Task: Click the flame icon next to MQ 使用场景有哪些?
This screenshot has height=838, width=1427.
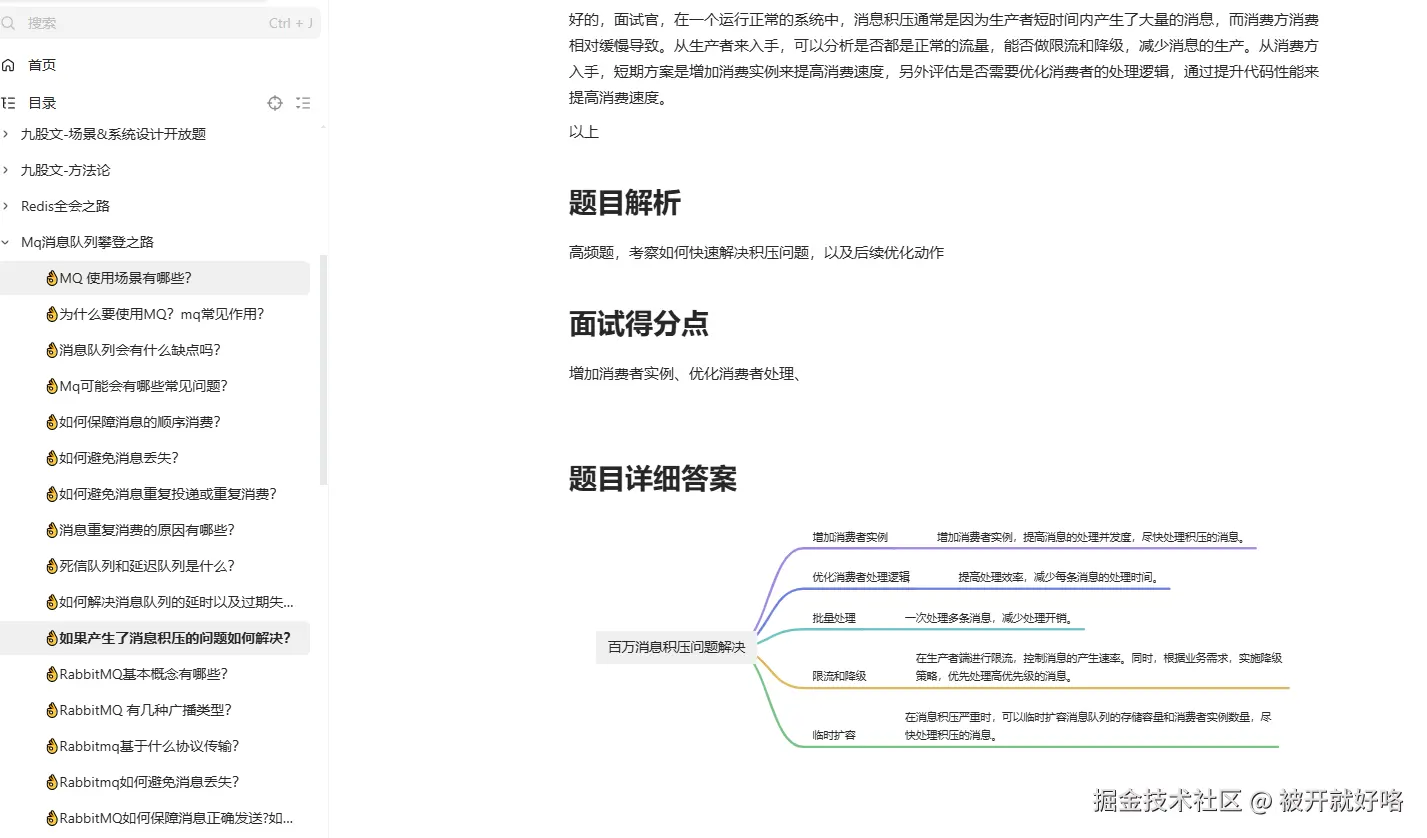Action: (x=51, y=277)
